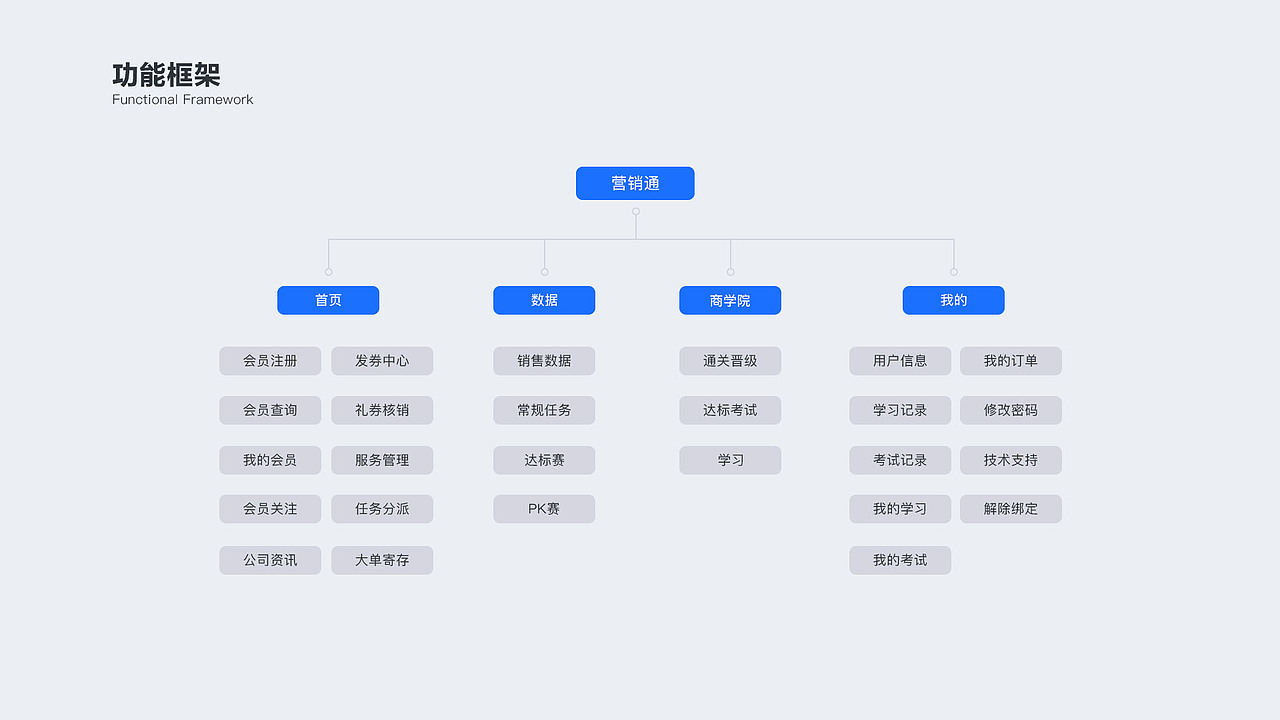
Task: Open the 销售数据 item
Action: (x=544, y=361)
